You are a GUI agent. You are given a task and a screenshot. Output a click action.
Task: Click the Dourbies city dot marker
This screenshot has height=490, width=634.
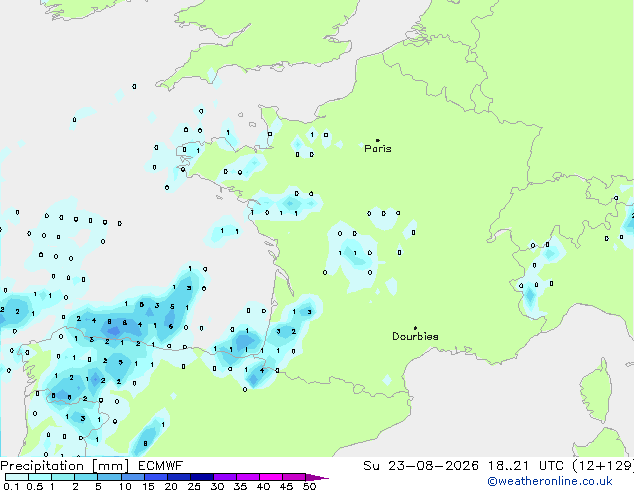pyautogui.click(x=415, y=328)
